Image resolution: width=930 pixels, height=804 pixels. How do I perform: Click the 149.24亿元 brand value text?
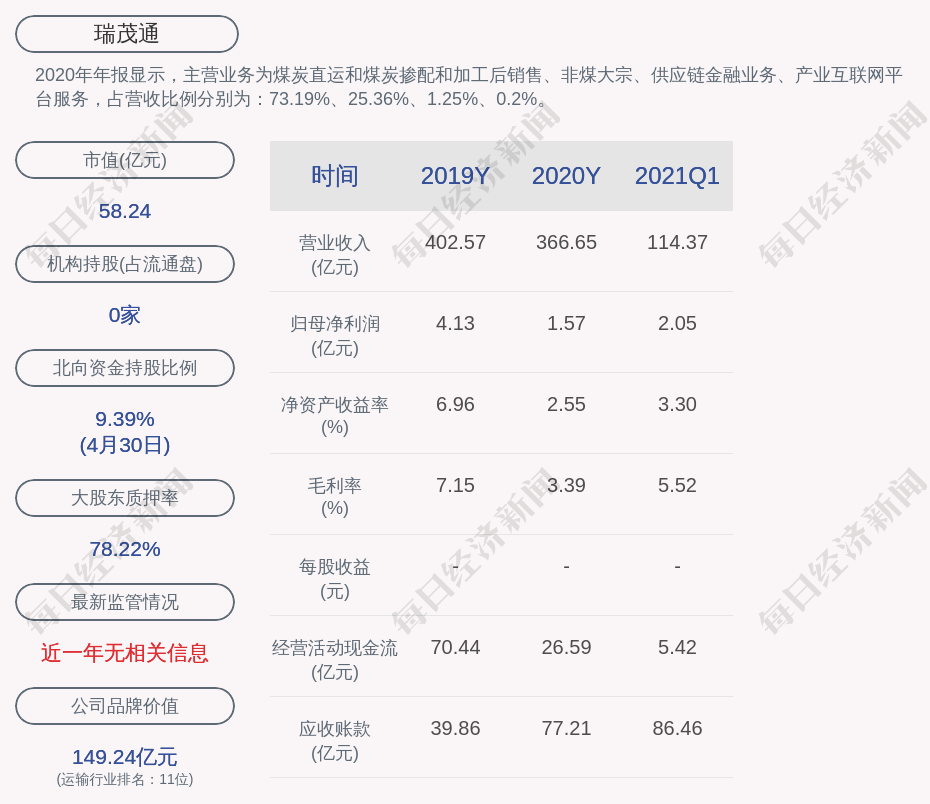(x=125, y=757)
